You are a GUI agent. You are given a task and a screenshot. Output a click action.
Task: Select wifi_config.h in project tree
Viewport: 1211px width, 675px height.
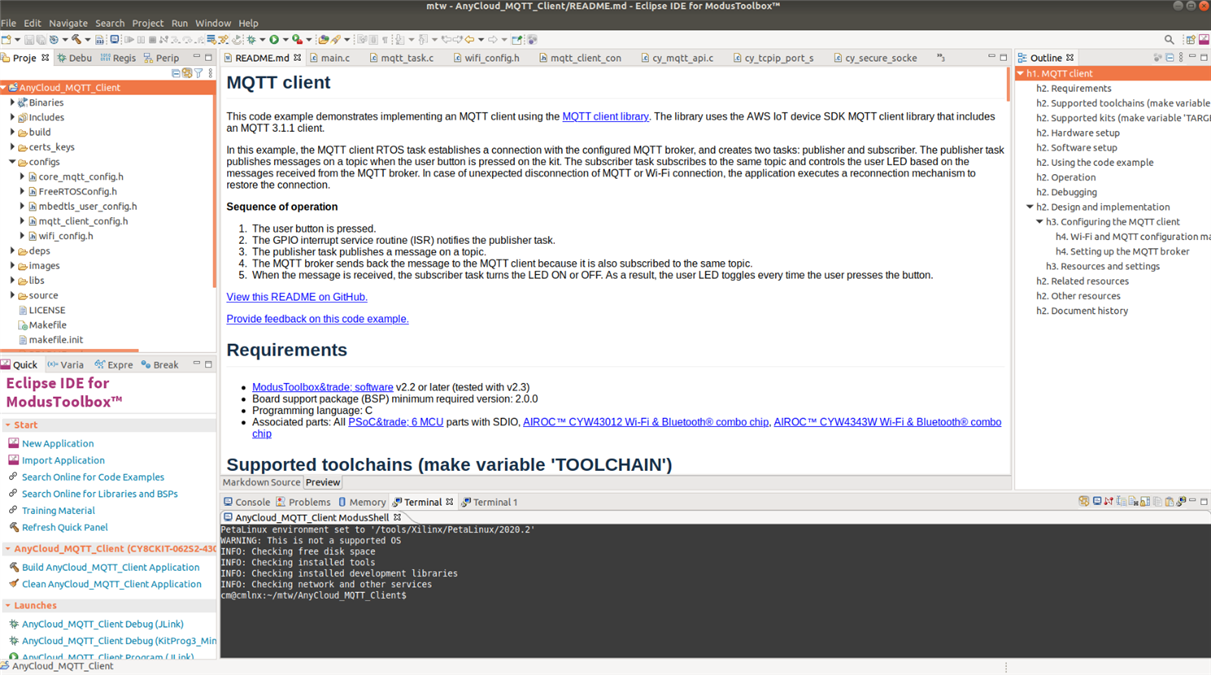(x=65, y=236)
